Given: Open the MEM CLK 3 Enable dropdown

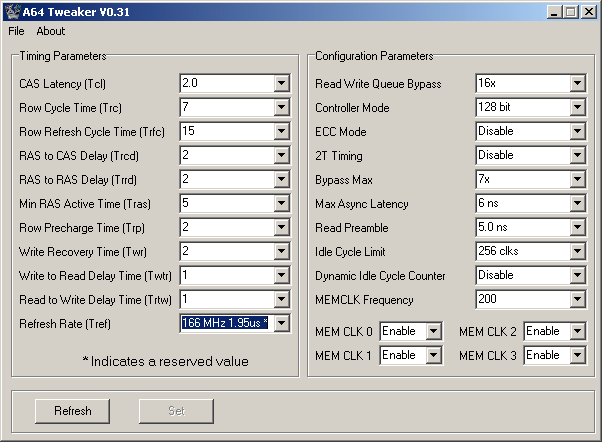Looking at the screenshot, I should [577, 355].
